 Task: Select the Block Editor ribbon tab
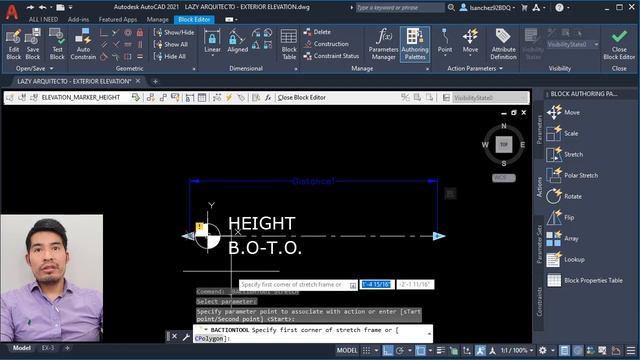tap(194, 19)
